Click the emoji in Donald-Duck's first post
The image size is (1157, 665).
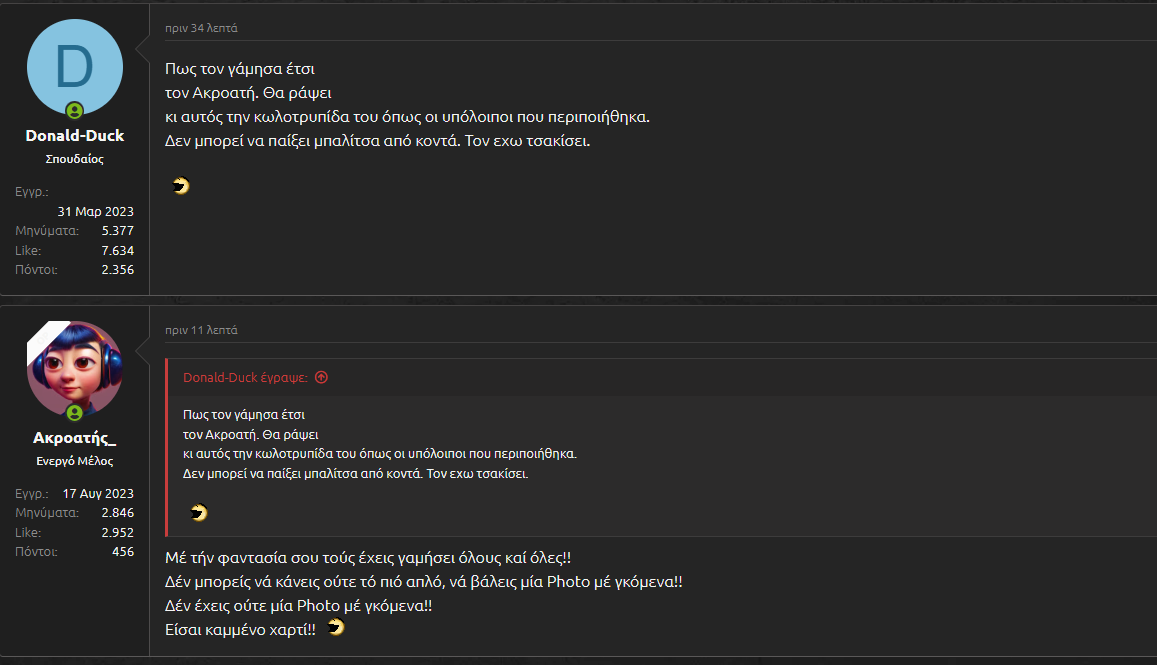coord(181,185)
